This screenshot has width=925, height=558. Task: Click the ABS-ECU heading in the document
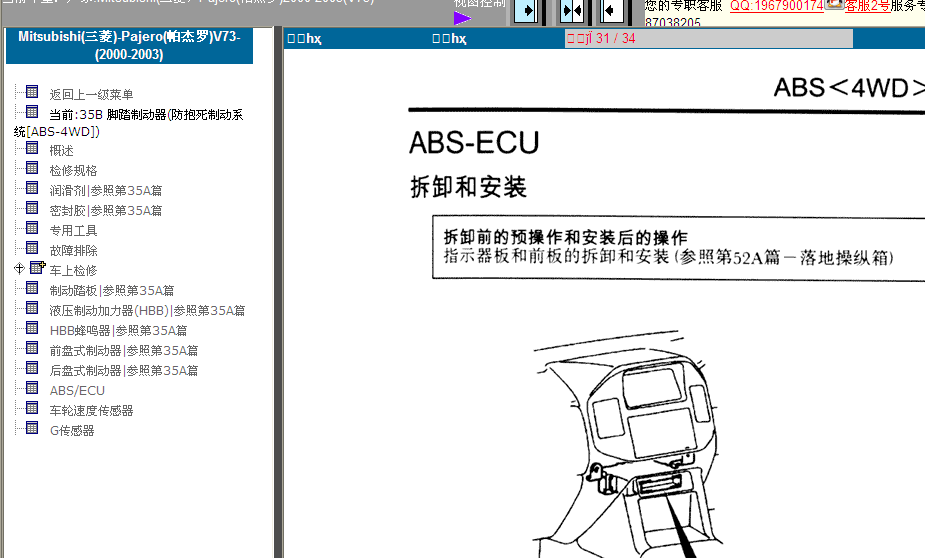point(474,143)
